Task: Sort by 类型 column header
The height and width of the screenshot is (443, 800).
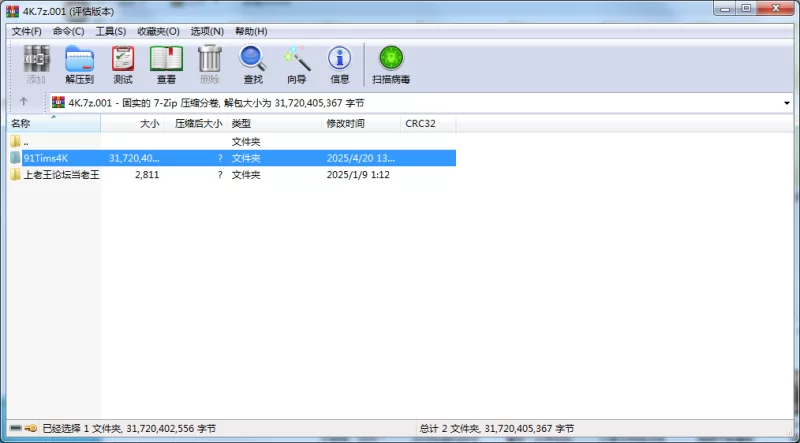Action: coord(274,124)
